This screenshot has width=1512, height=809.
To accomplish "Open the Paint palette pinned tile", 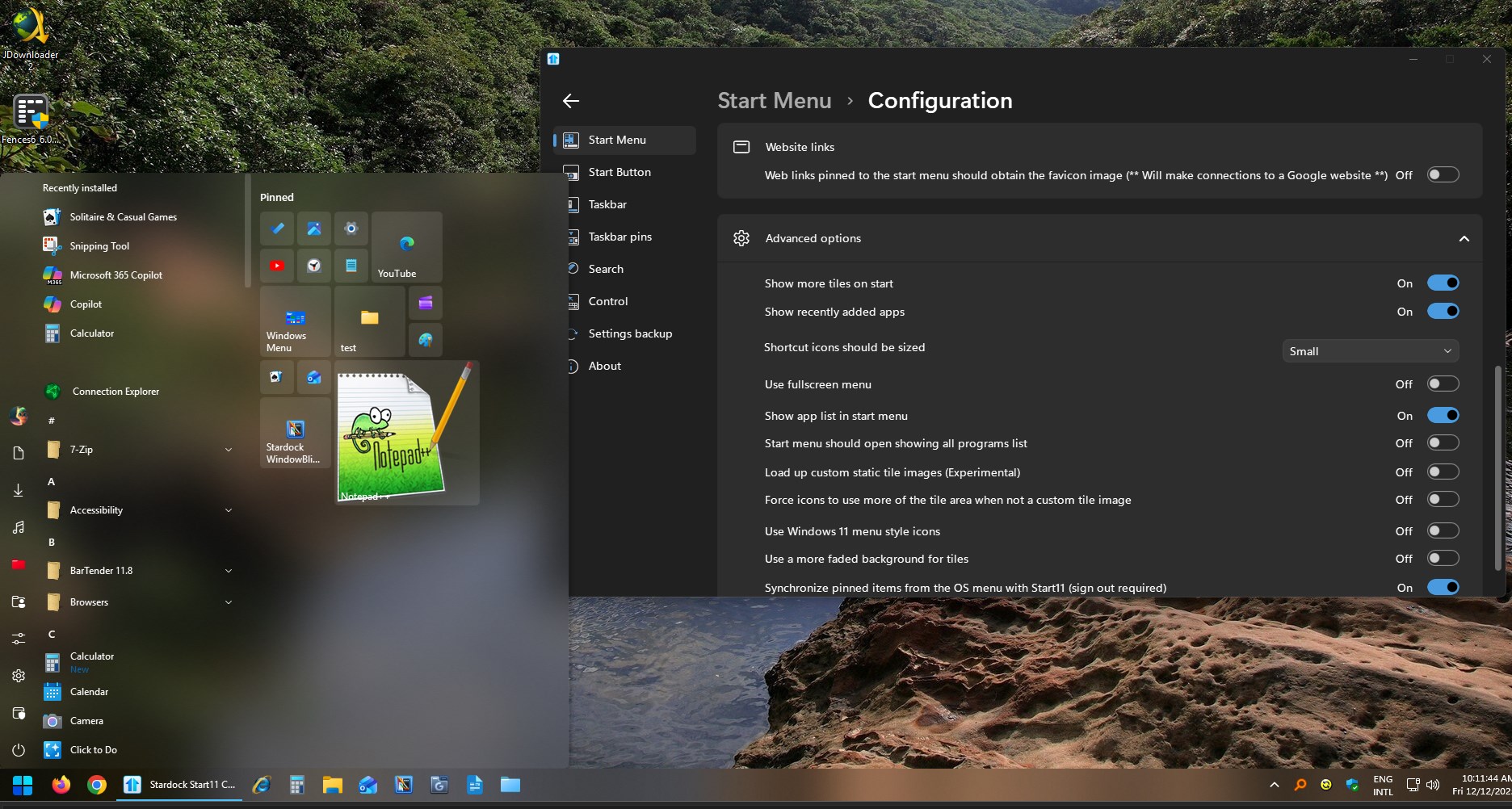I will pos(426,340).
